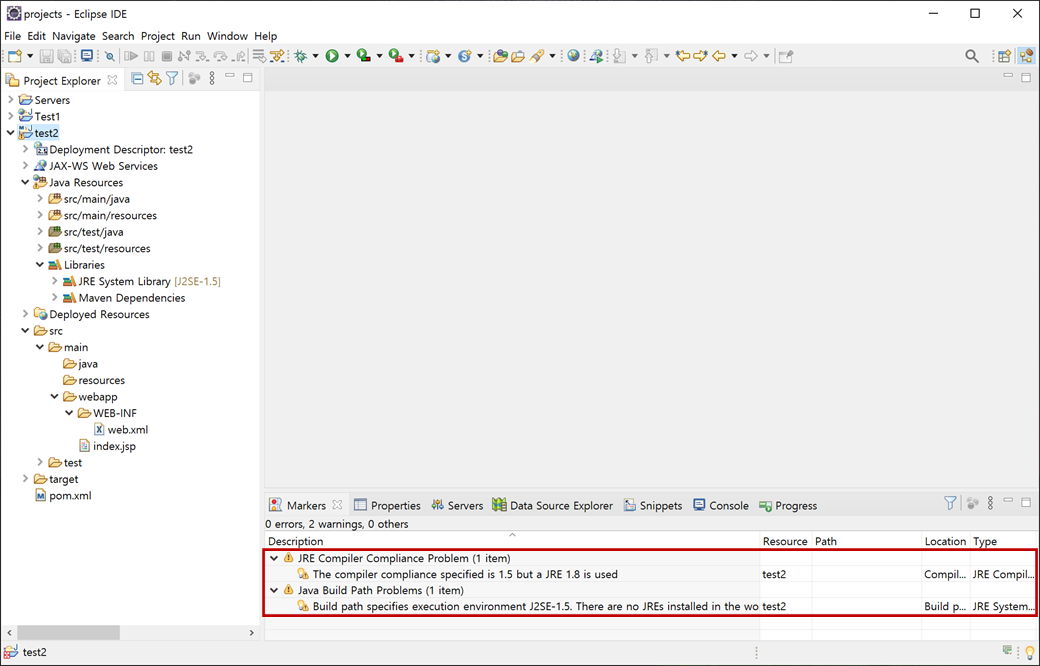
Task: Toggle Skip All Breakpoints in toolbar
Action: (x=109, y=56)
